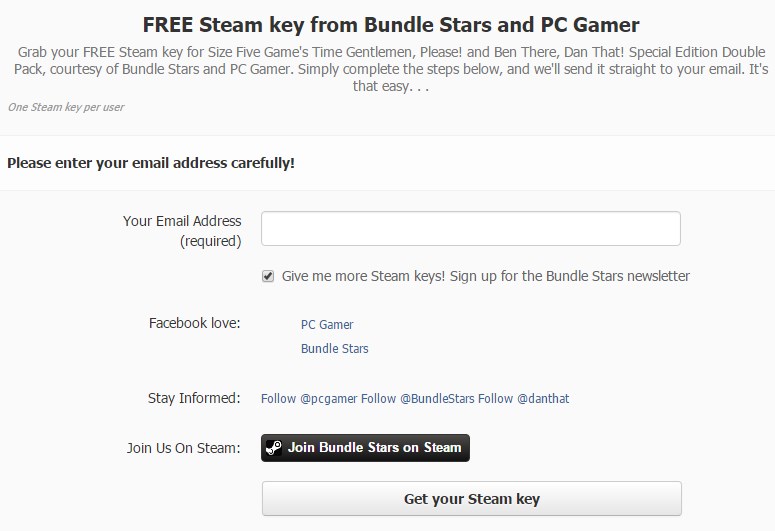Click the 'One Steam key per user' note
This screenshot has height=531, width=775.
pyautogui.click(x=66, y=107)
